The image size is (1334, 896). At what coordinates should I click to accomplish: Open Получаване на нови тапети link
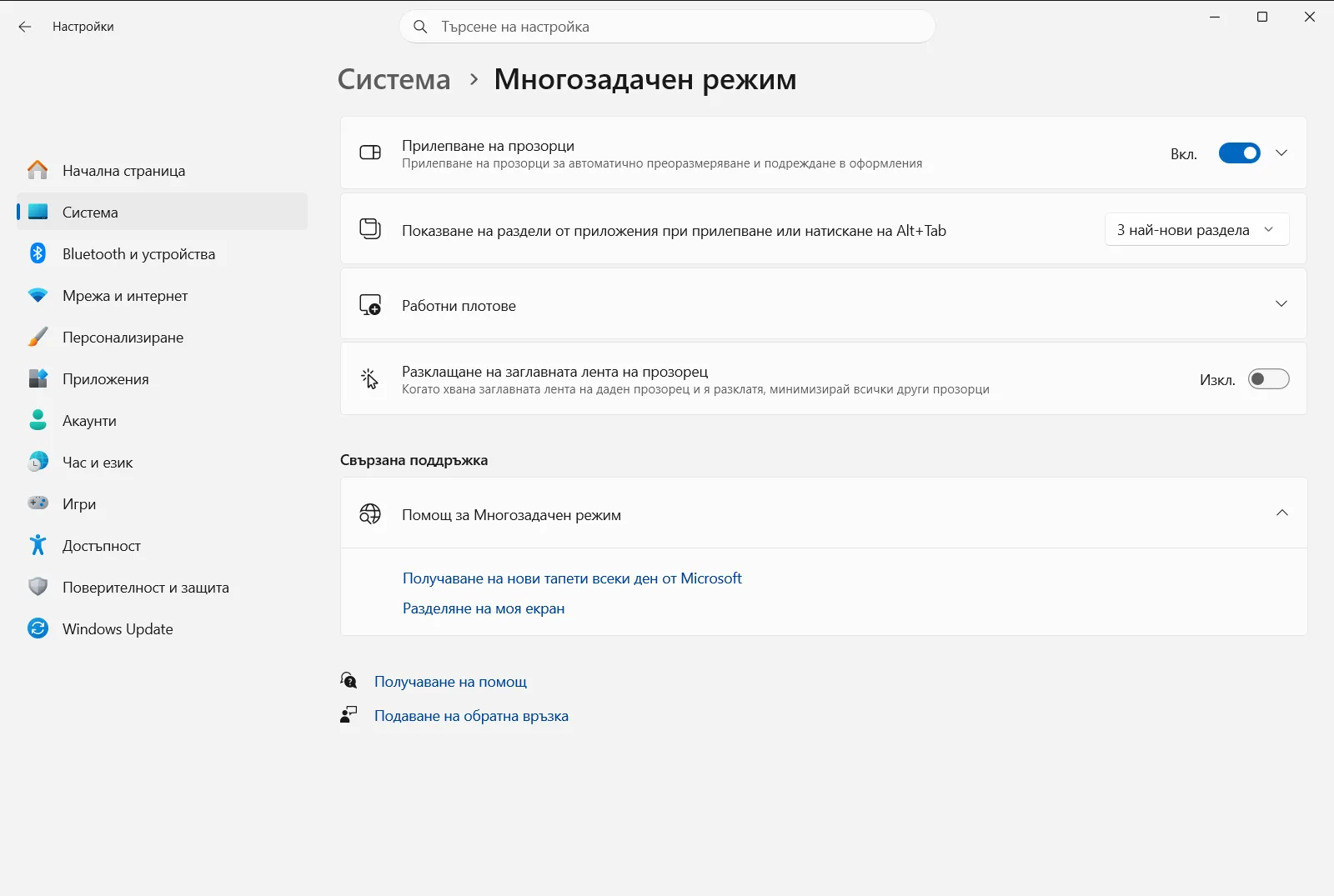pyautogui.click(x=572, y=578)
